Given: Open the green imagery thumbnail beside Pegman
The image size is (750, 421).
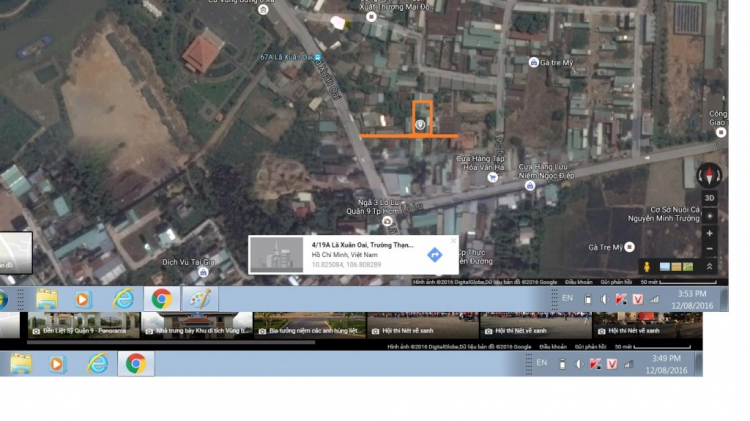Looking at the screenshot, I should 688,266.
